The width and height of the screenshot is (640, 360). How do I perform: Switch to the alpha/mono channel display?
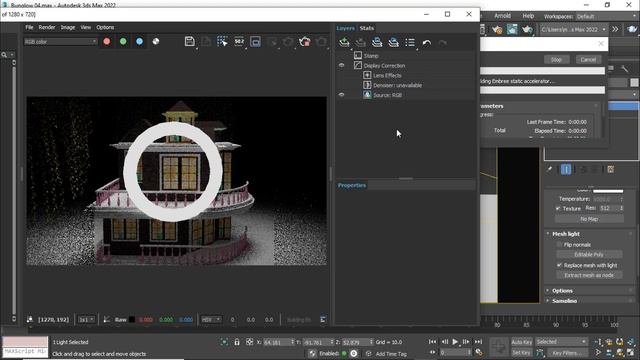[156, 41]
